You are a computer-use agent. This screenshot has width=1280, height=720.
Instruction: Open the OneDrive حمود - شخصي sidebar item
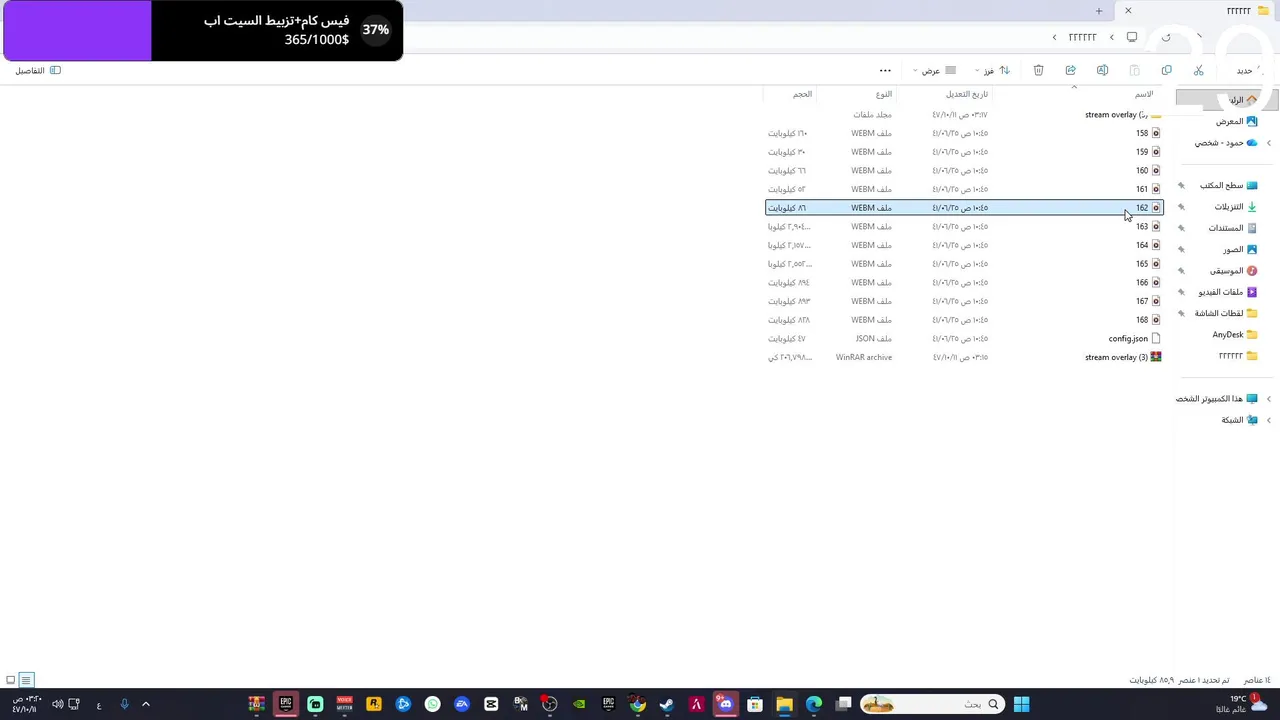click(1226, 143)
